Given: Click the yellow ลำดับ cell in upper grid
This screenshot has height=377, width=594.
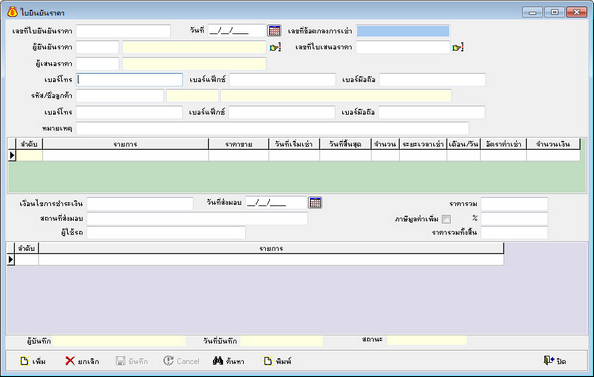Looking at the screenshot, I should tap(29, 155).
